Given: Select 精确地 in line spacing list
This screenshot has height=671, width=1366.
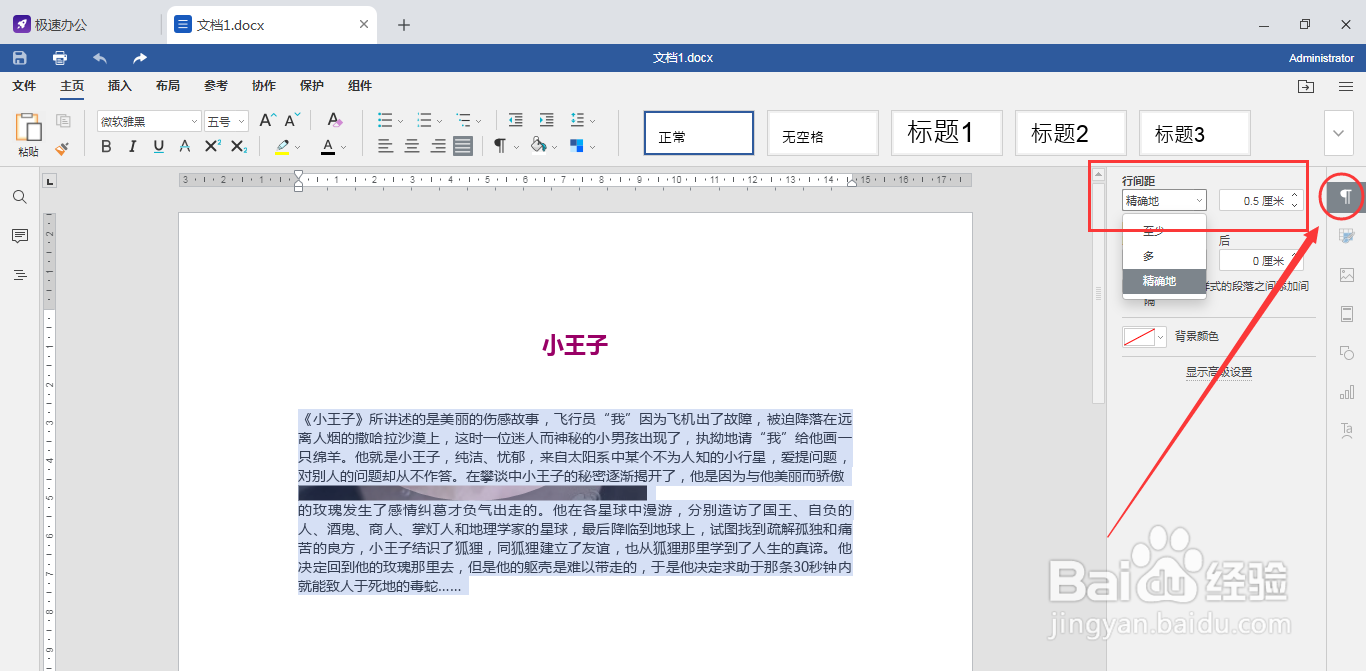Looking at the screenshot, I should point(1160,281).
